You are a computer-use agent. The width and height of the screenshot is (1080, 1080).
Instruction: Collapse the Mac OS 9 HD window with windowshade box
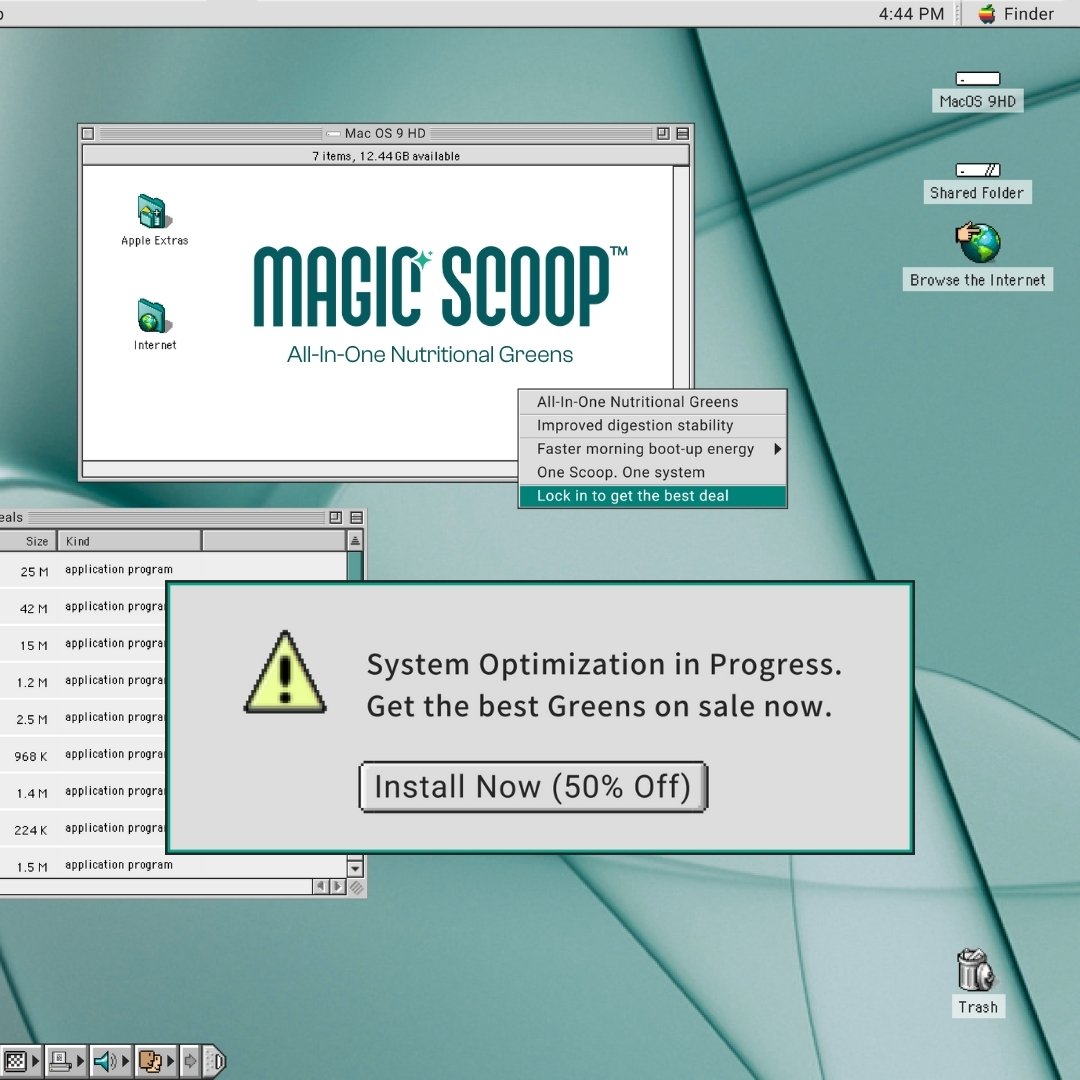click(683, 134)
